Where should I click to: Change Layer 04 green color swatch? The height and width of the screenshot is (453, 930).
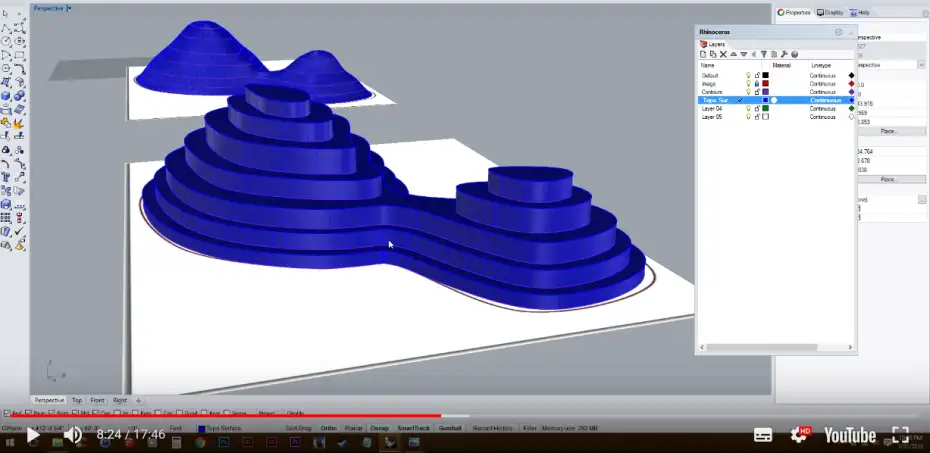point(766,109)
